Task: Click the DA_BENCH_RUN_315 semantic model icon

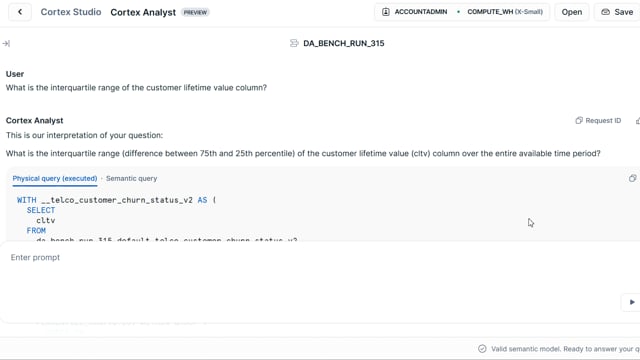Action: click(x=294, y=43)
